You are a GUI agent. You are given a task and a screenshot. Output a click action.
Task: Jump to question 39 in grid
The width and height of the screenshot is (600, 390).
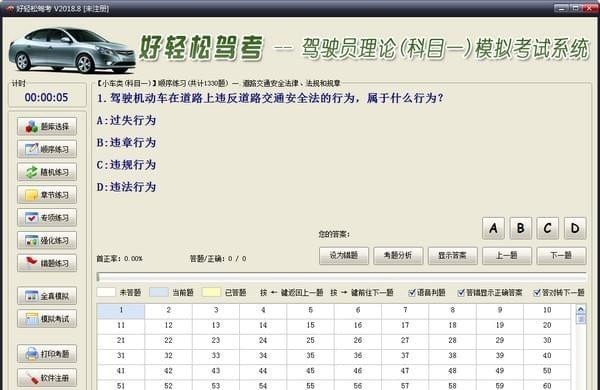pos(500,356)
